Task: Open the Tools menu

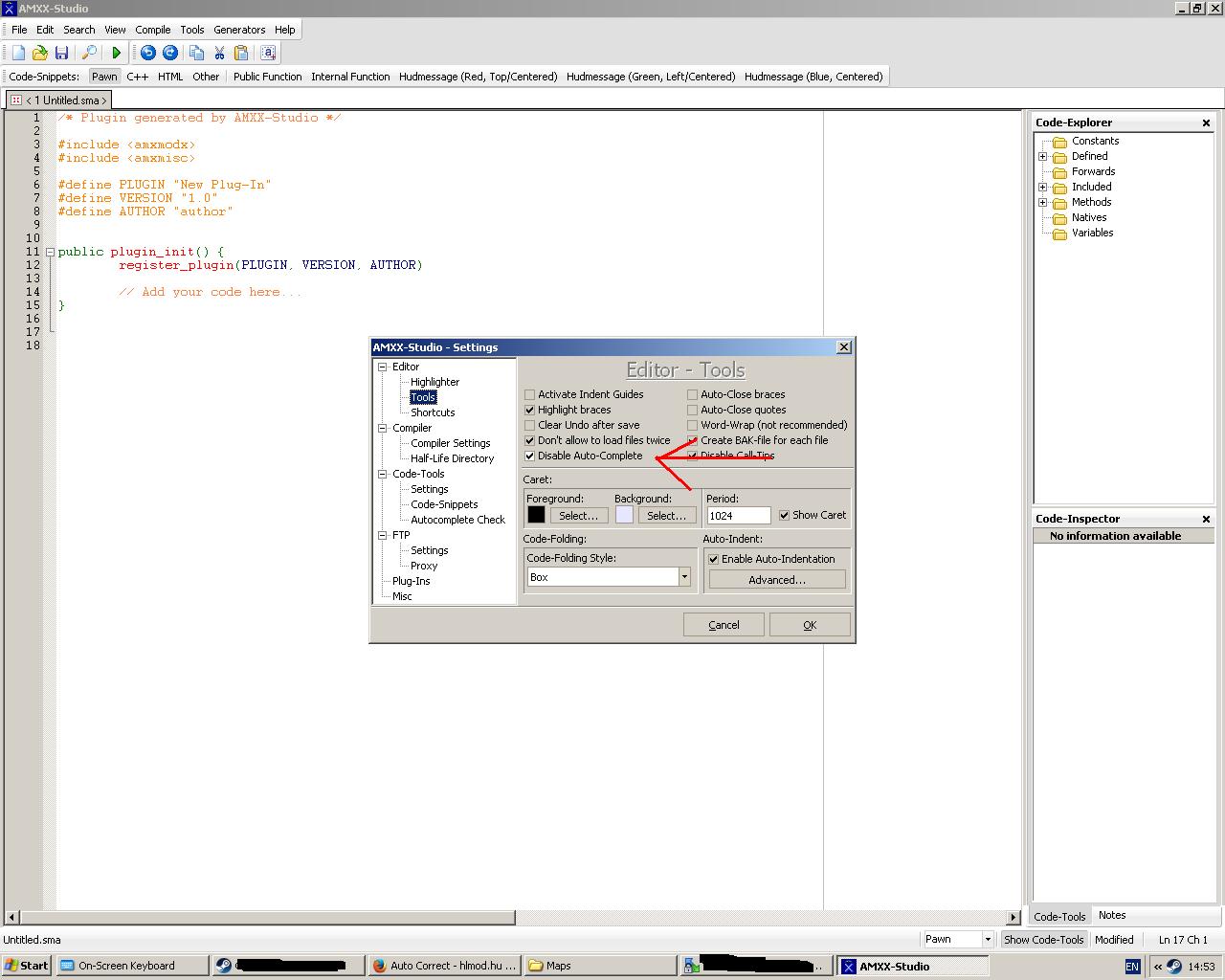Action: [192, 30]
